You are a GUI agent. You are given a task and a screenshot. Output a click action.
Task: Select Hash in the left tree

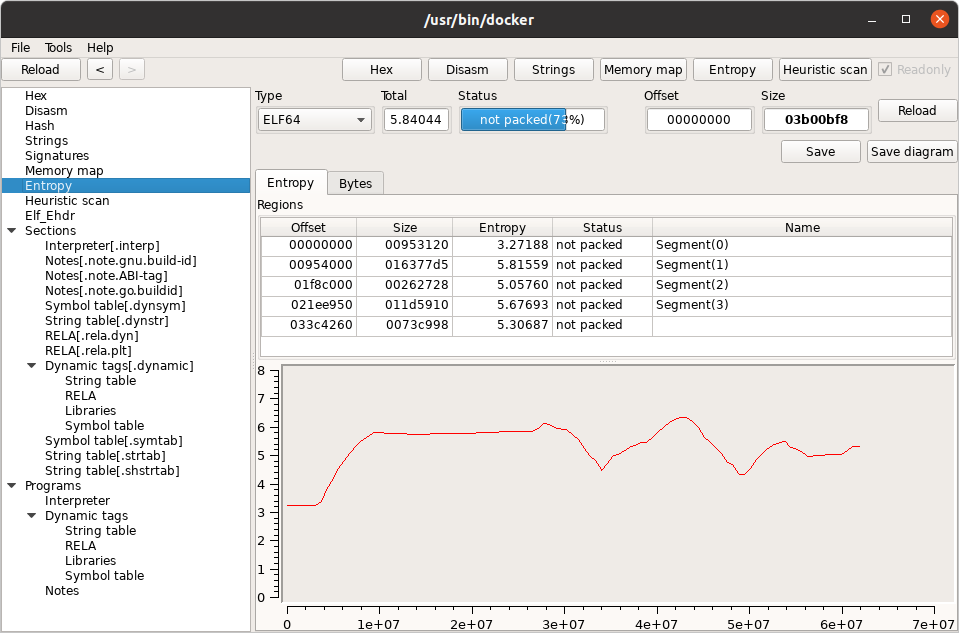click(40, 125)
